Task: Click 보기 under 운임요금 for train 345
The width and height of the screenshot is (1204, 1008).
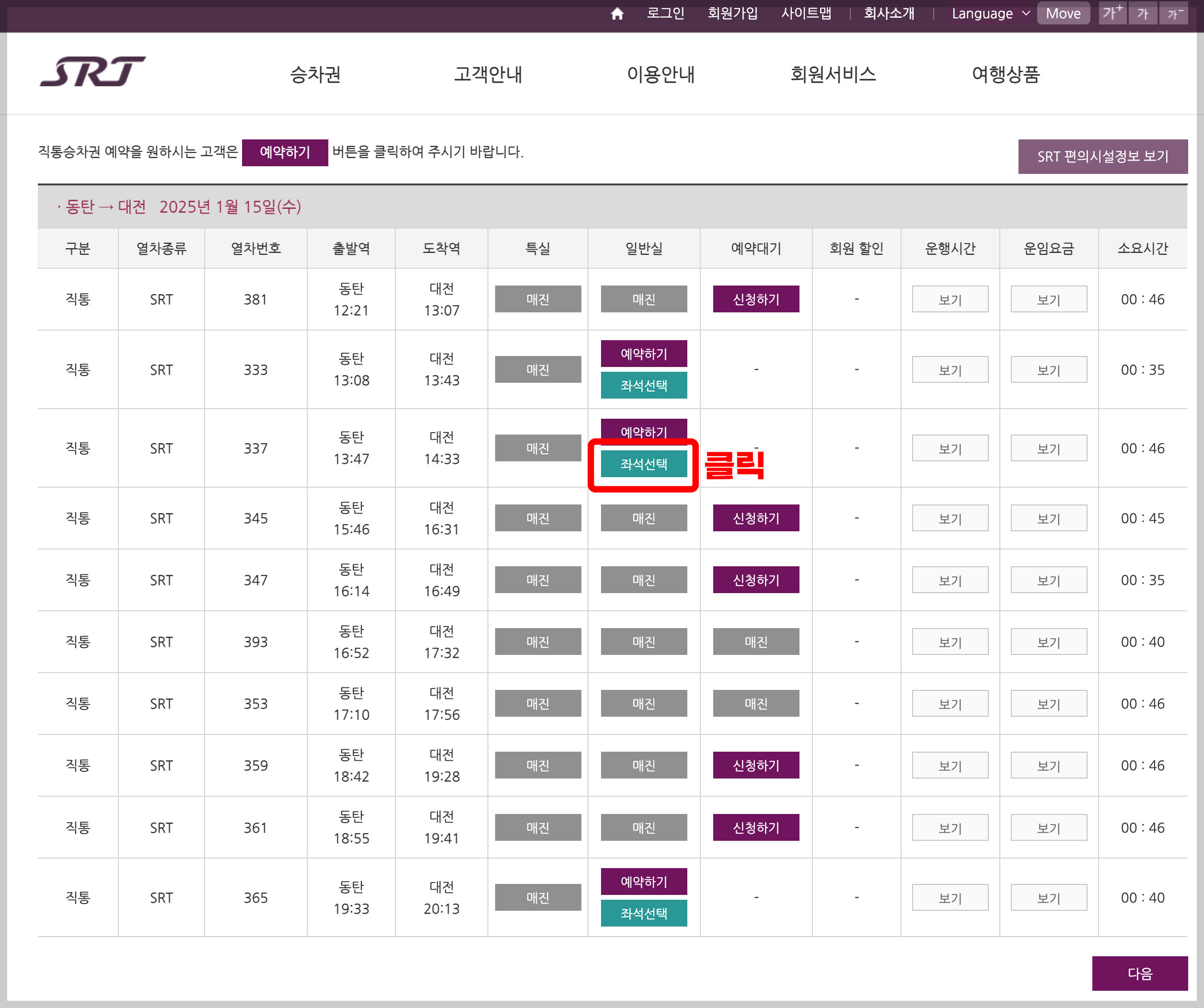Action: (1048, 518)
